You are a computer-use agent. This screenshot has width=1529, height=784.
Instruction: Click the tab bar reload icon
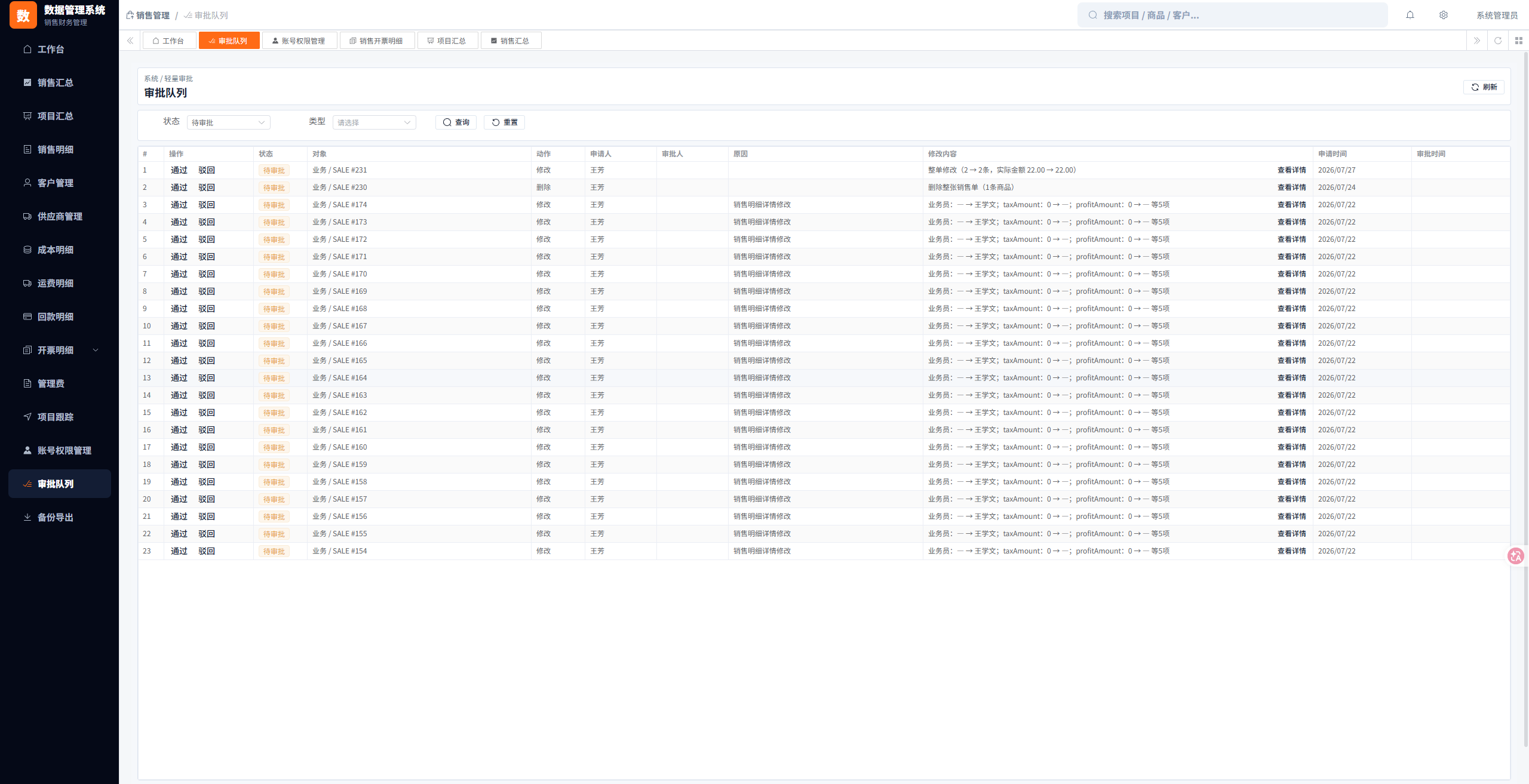point(1498,41)
